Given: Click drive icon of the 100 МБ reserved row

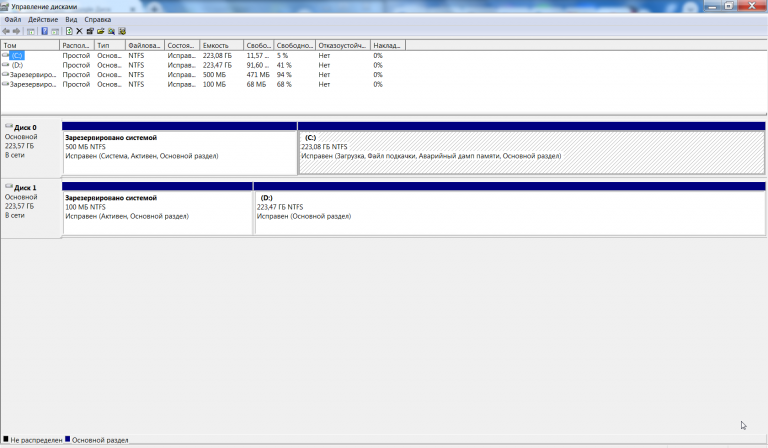Looking at the screenshot, I should pos(5,84).
